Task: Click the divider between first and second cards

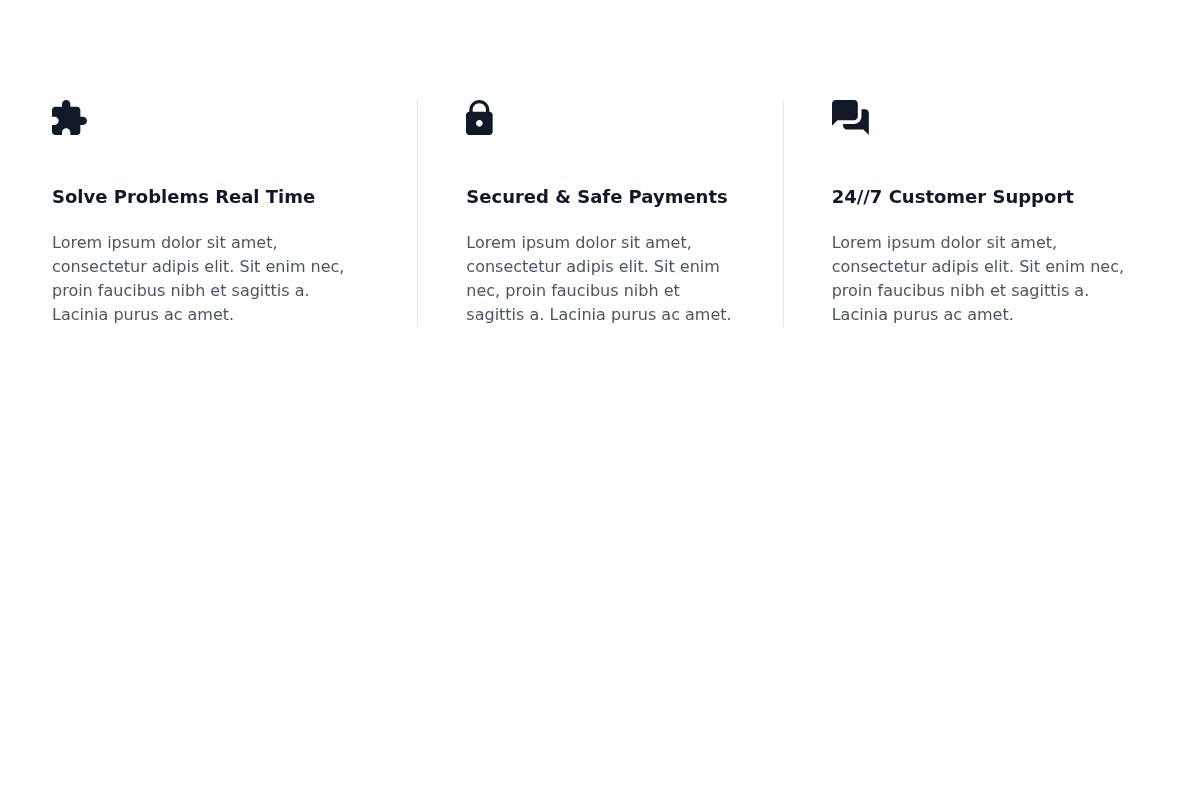Action: 417,213
